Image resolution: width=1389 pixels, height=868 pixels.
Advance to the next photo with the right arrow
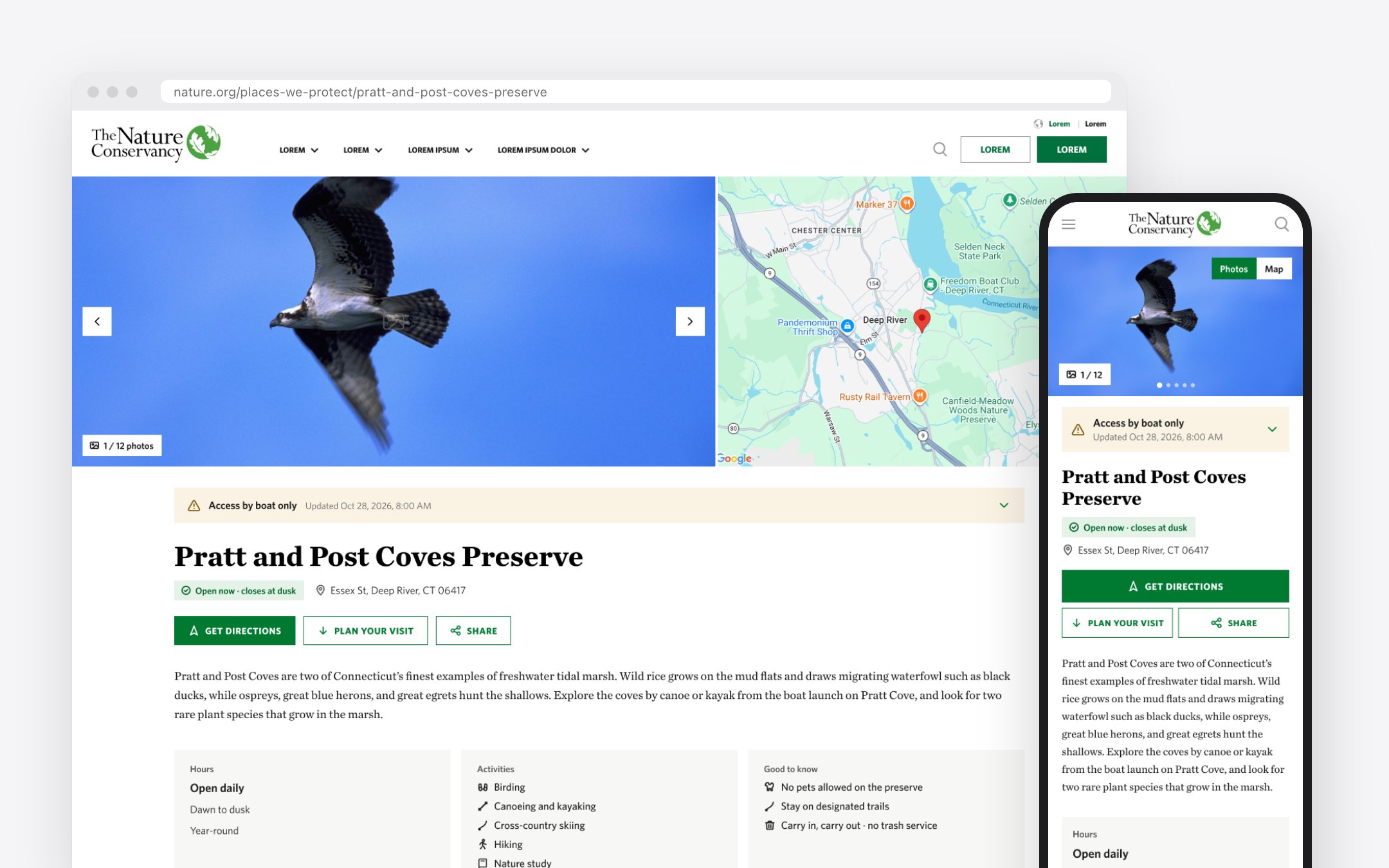pos(690,321)
